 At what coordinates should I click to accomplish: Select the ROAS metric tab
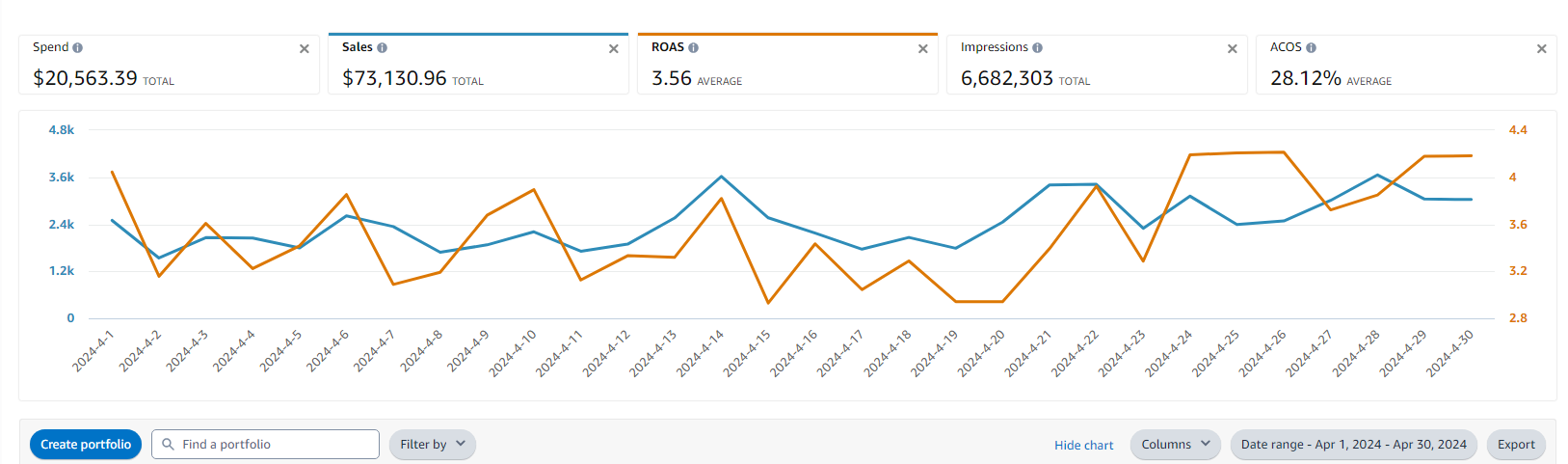[x=771, y=68]
